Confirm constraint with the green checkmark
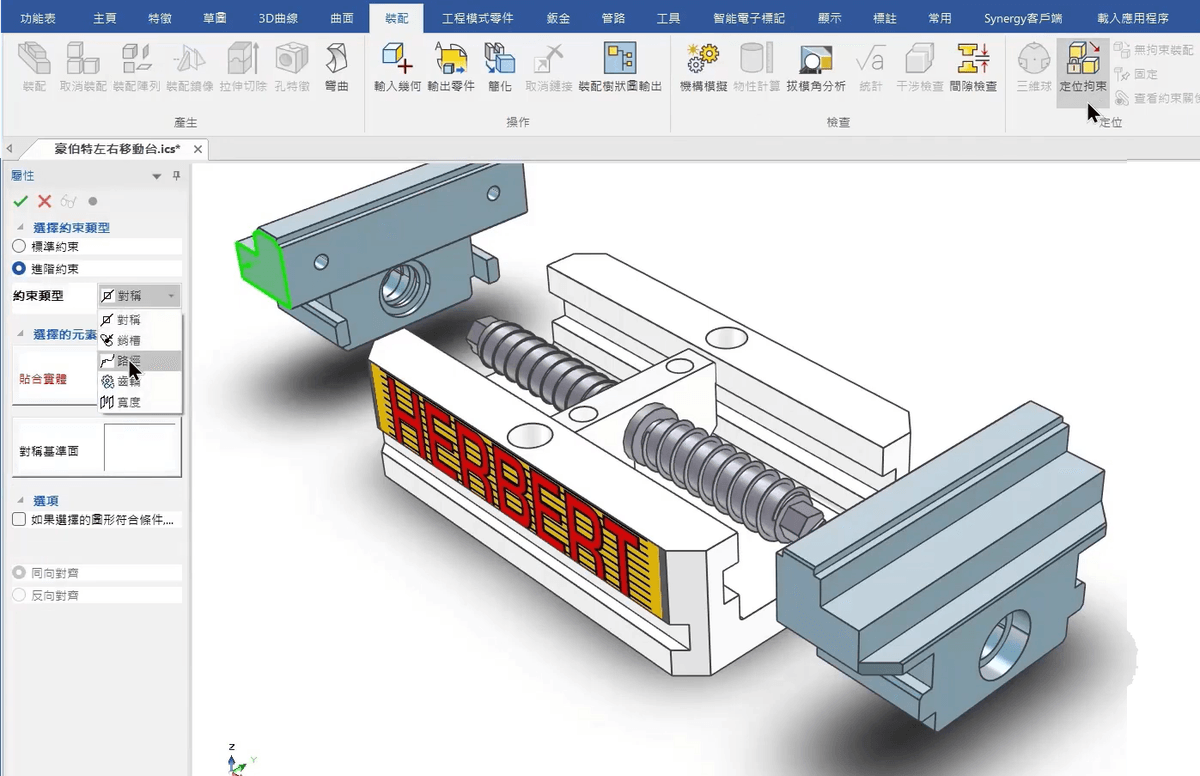The image size is (1200, 776). tap(20, 201)
